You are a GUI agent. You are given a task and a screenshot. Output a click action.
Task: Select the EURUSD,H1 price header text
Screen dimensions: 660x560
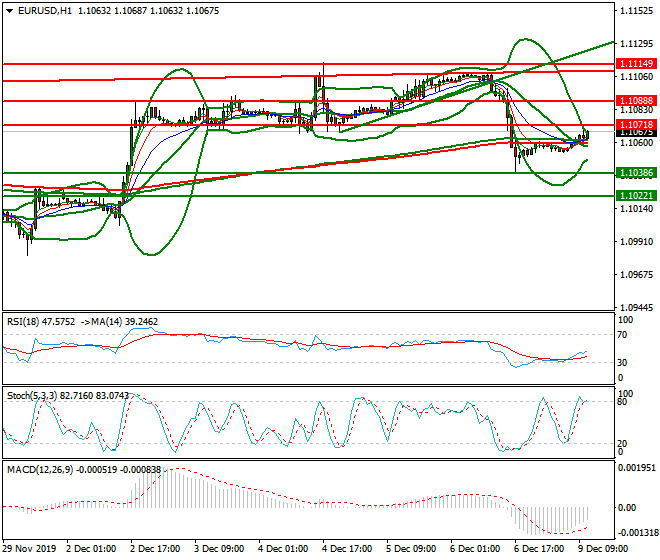click(118, 11)
